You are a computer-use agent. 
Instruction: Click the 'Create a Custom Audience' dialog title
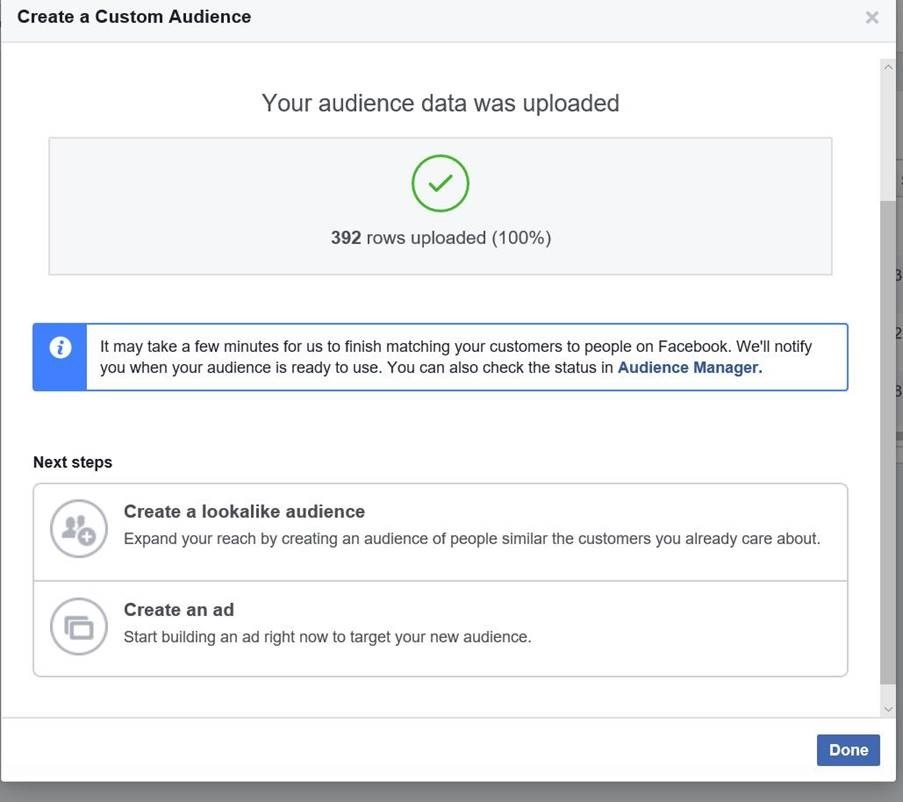tap(134, 17)
